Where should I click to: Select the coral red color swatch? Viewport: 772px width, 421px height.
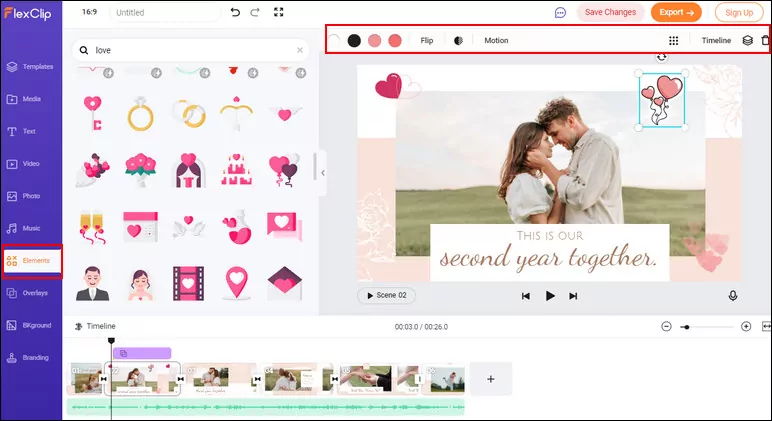click(395, 40)
